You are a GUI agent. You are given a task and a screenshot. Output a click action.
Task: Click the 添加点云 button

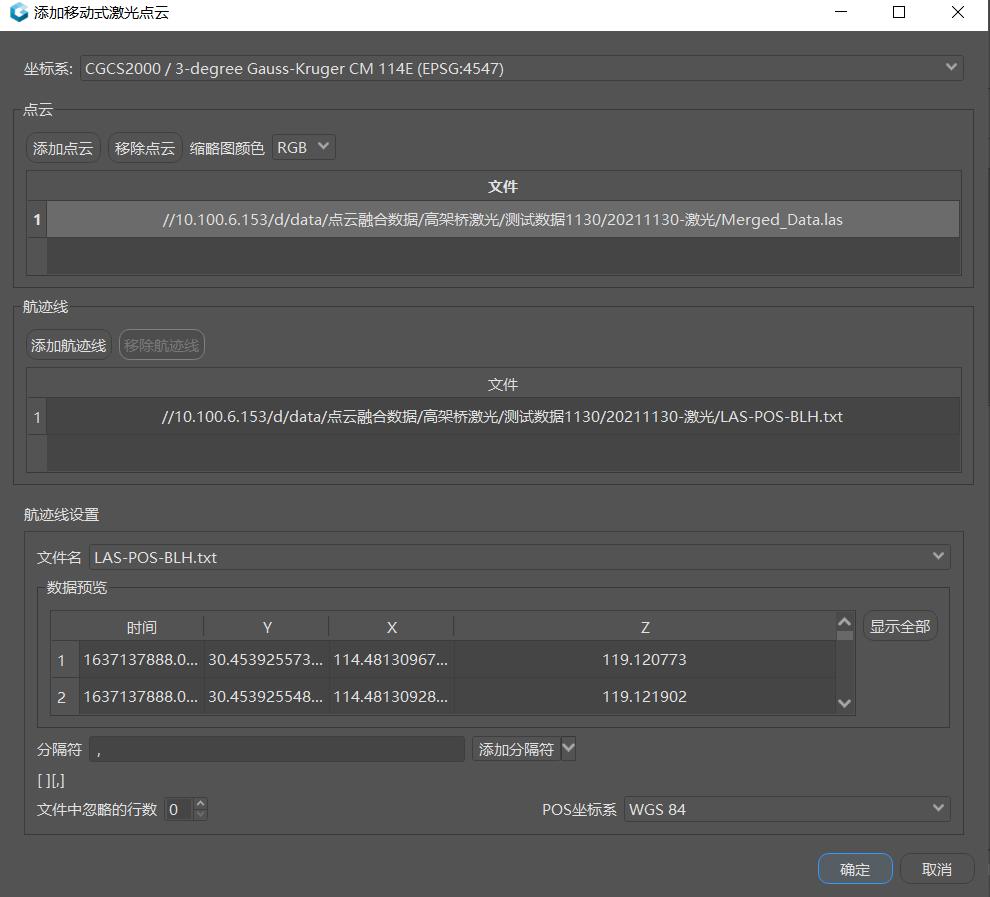pos(63,148)
